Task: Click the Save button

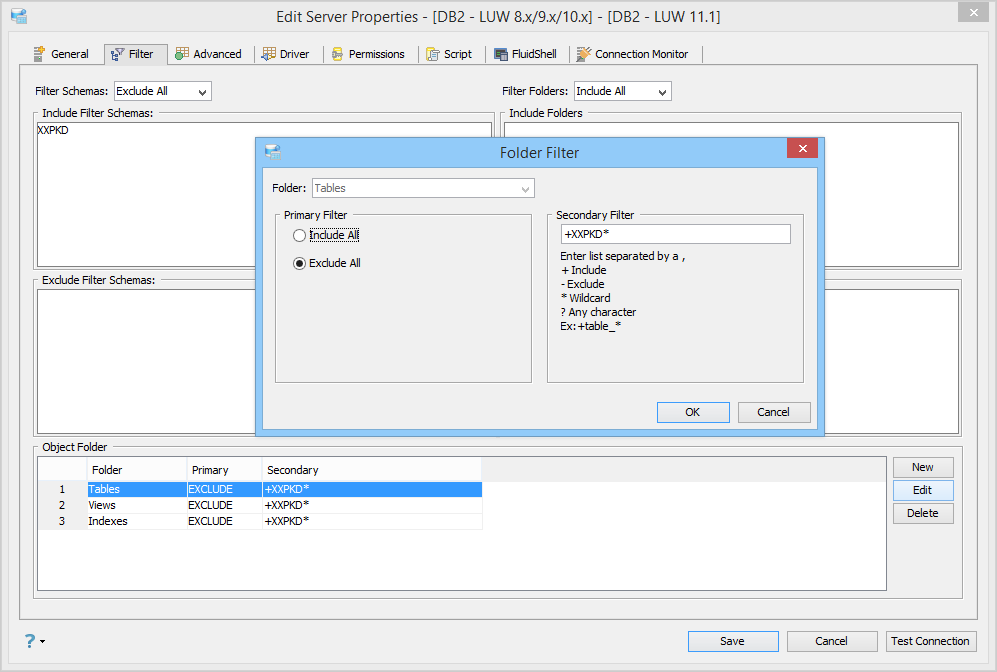Action: [732, 641]
